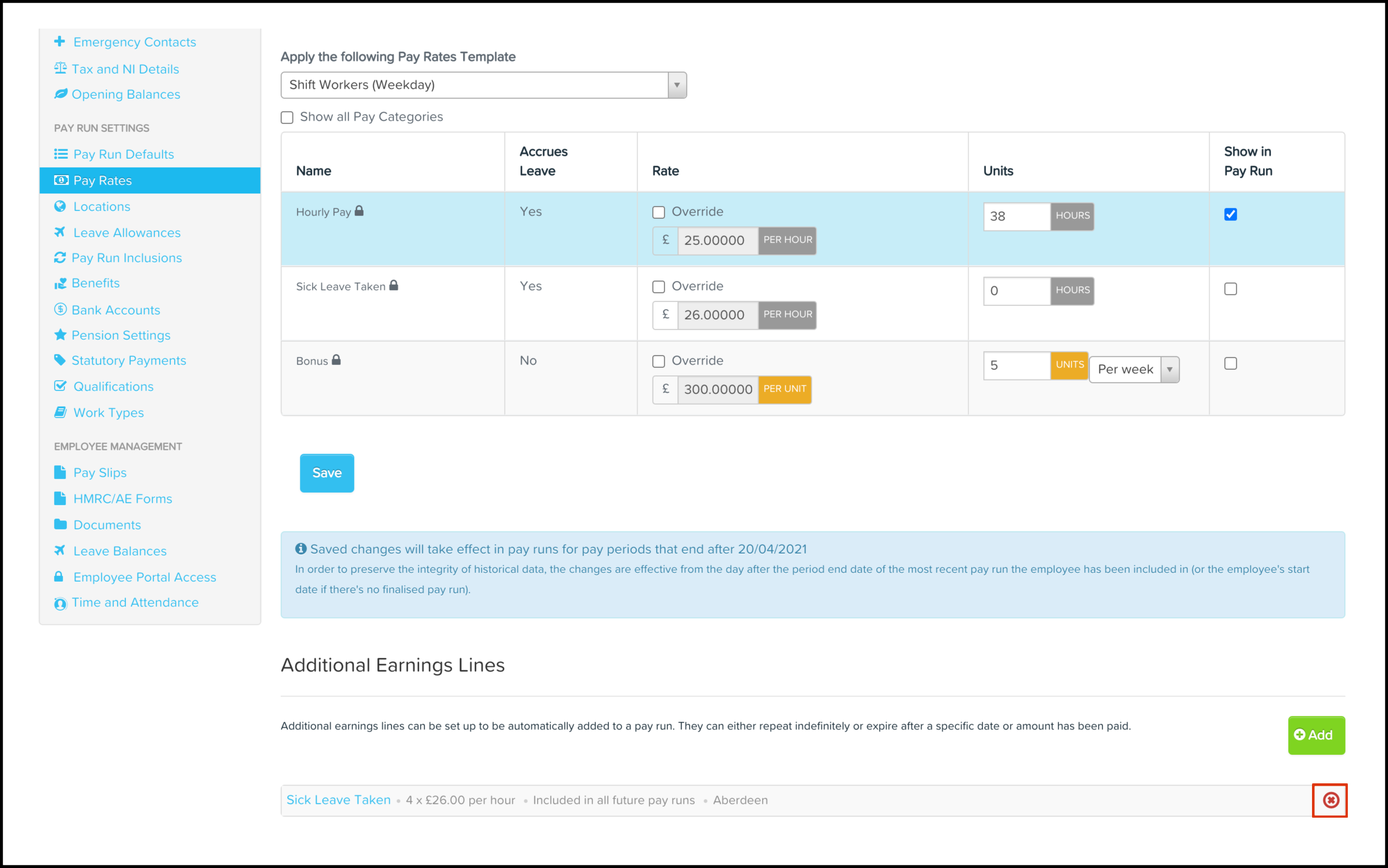Screen dimensions: 1388x868
Task: Click the Hourly Pay units hours field
Action: point(1016,216)
